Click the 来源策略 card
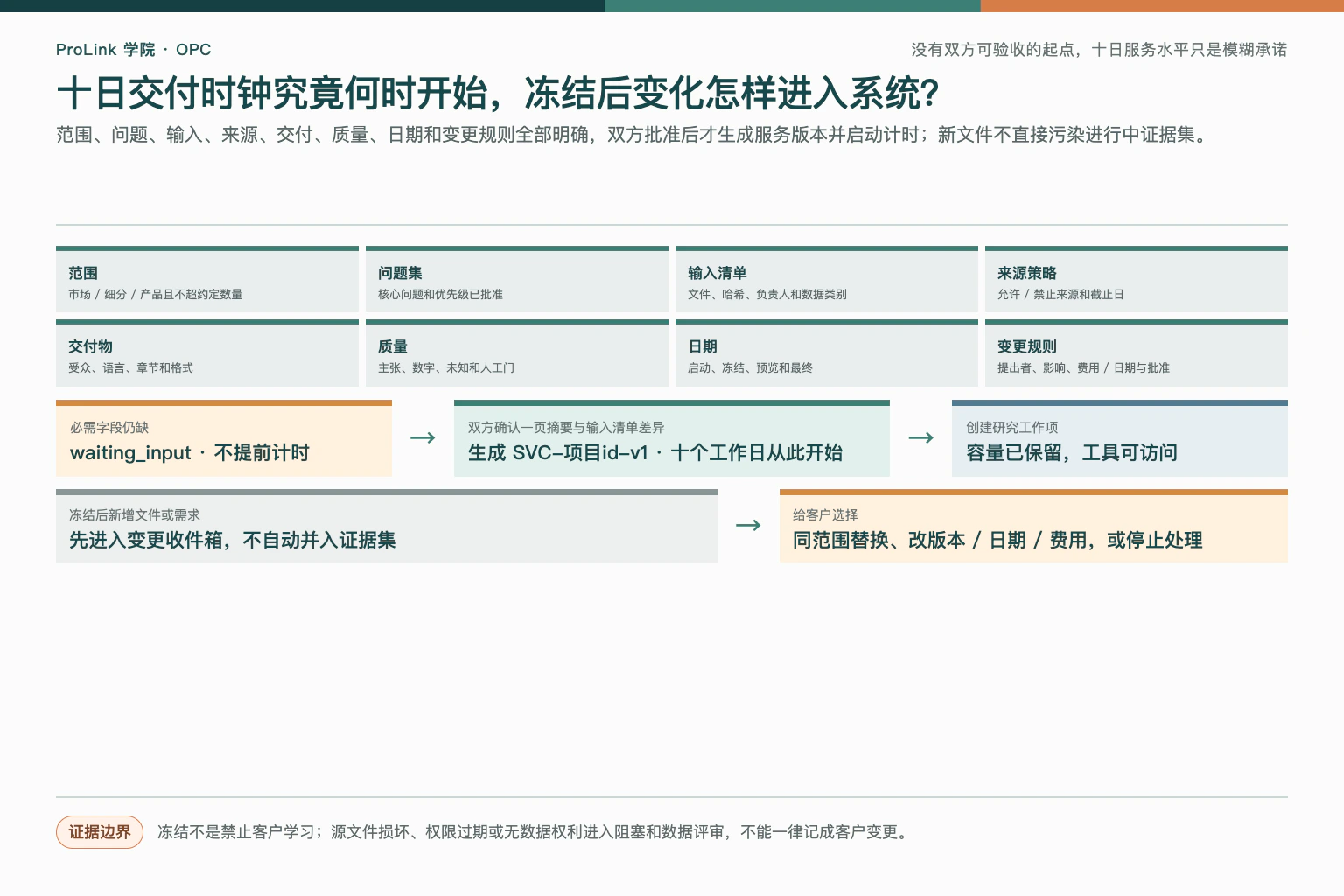The height and width of the screenshot is (896, 1344). [1137, 279]
